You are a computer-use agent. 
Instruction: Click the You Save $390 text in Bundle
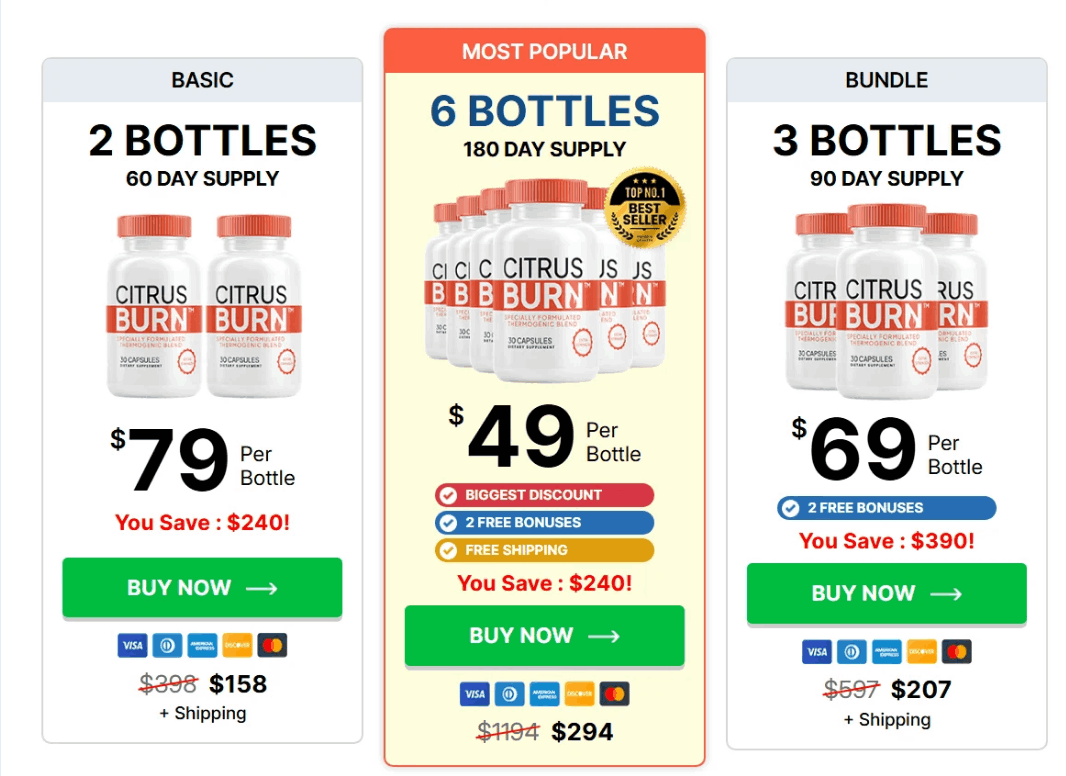[887, 543]
